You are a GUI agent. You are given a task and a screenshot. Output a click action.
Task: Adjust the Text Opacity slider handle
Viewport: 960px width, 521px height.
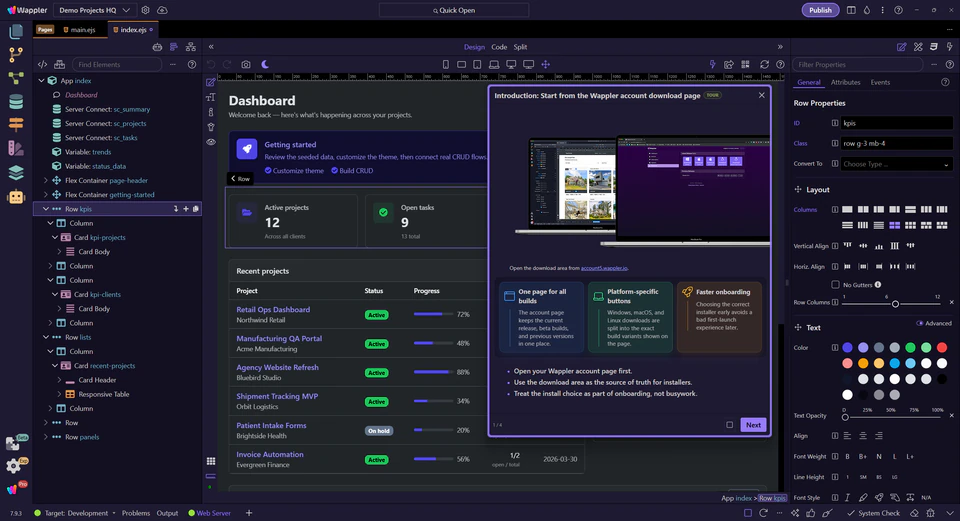tap(845, 417)
